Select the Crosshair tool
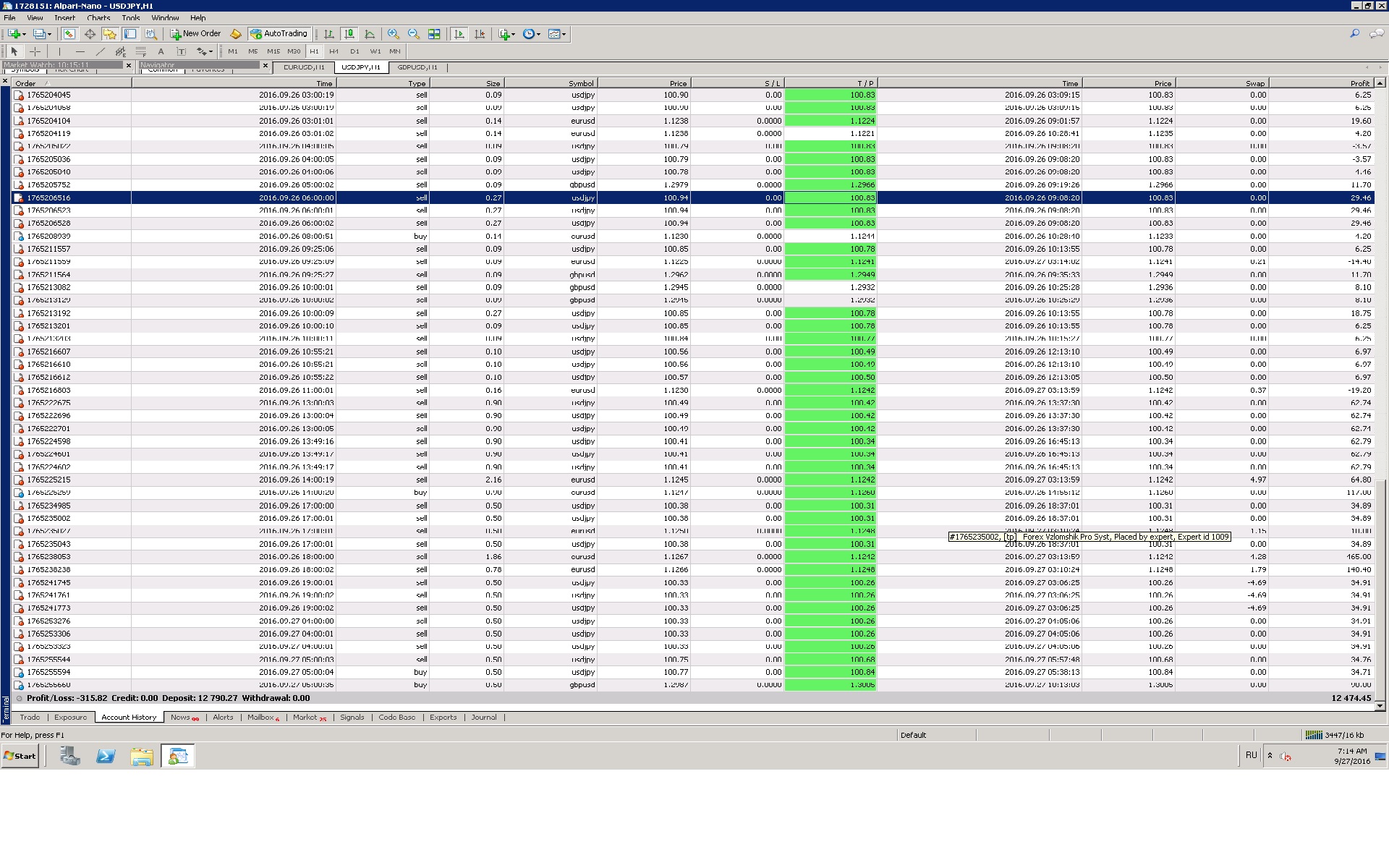 coord(35,51)
